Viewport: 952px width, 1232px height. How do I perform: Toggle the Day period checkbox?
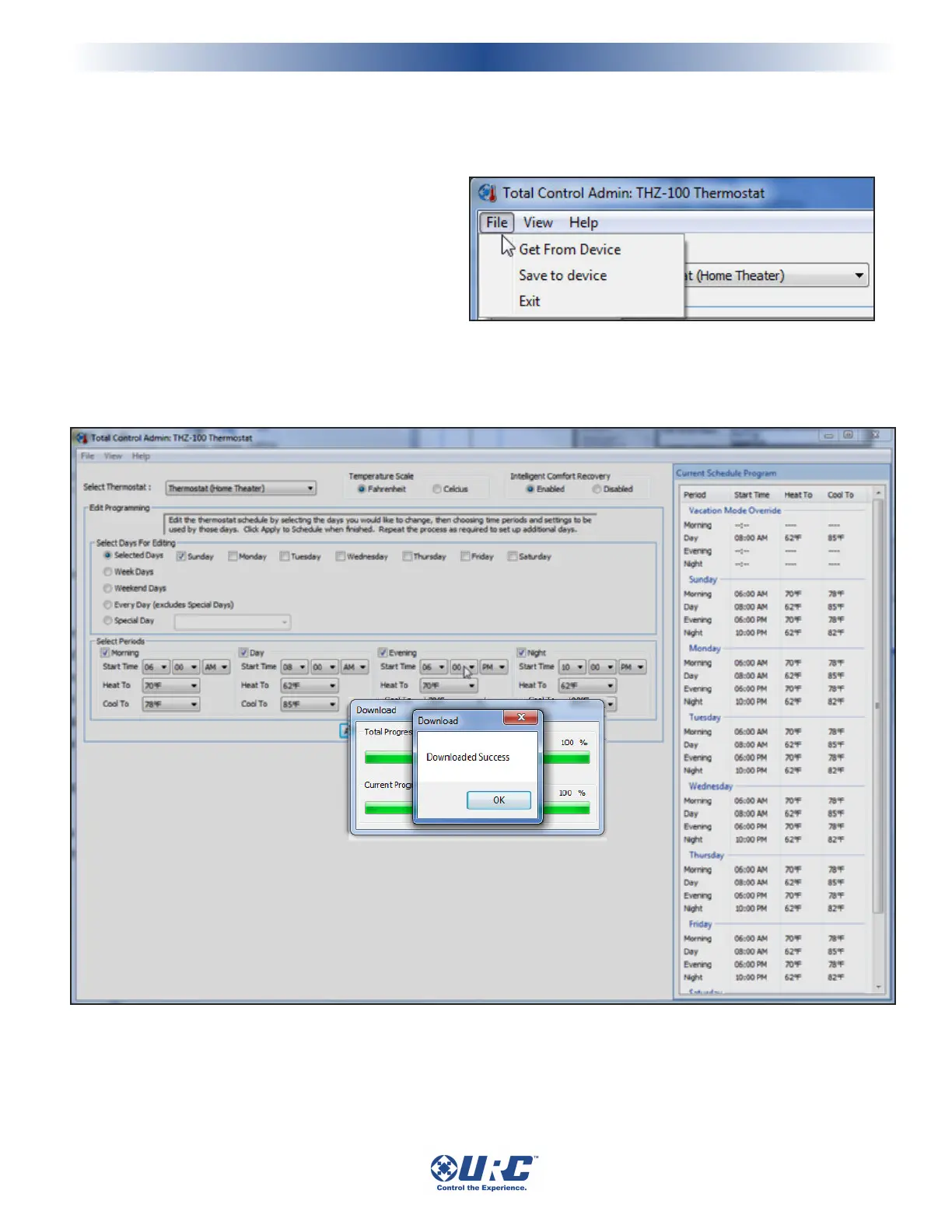tap(243, 653)
